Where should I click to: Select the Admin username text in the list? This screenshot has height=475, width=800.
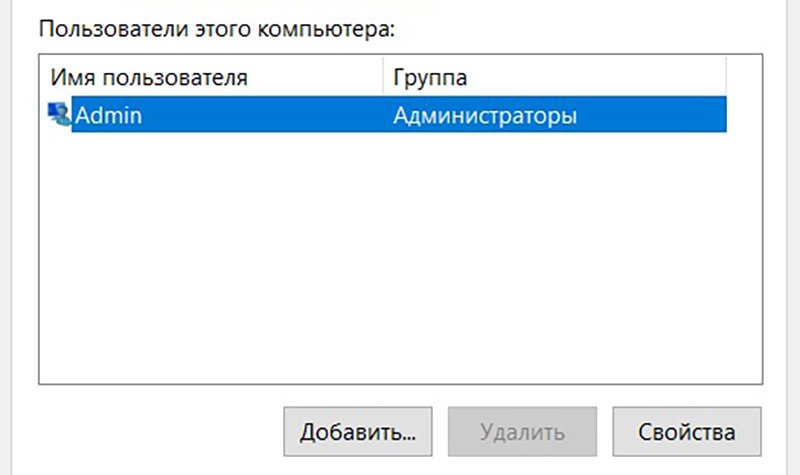(x=109, y=116)
